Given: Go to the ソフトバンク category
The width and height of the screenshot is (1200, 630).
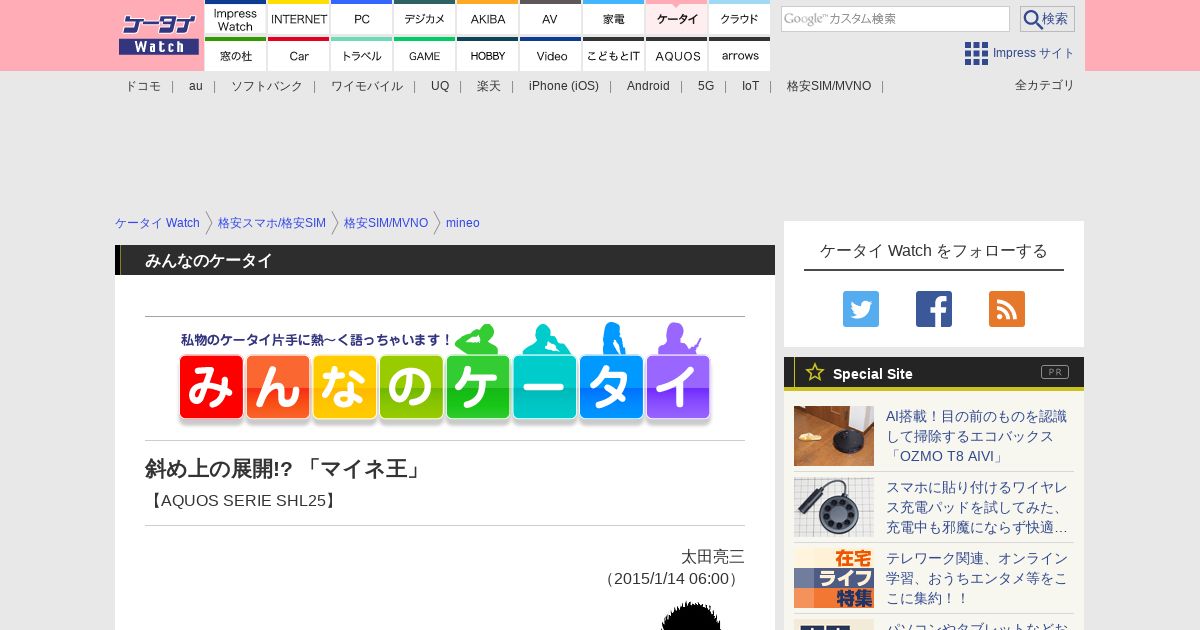Looking at the screenshot, I should 267,86.
